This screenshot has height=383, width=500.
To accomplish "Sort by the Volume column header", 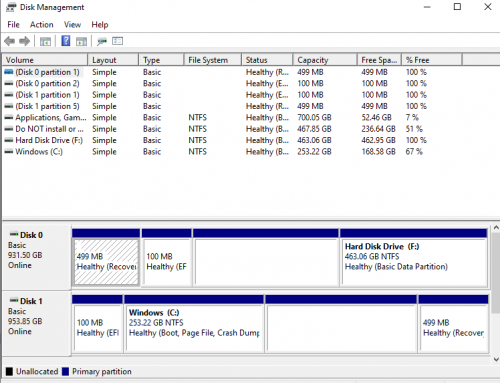I will [x=45, y=60].
